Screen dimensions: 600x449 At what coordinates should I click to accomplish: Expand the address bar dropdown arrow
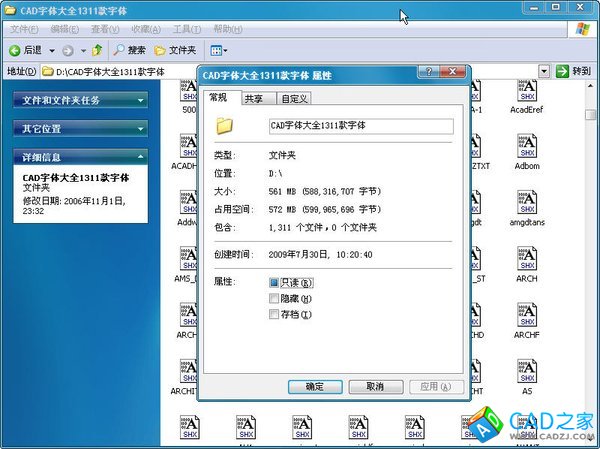pos(544,71)
